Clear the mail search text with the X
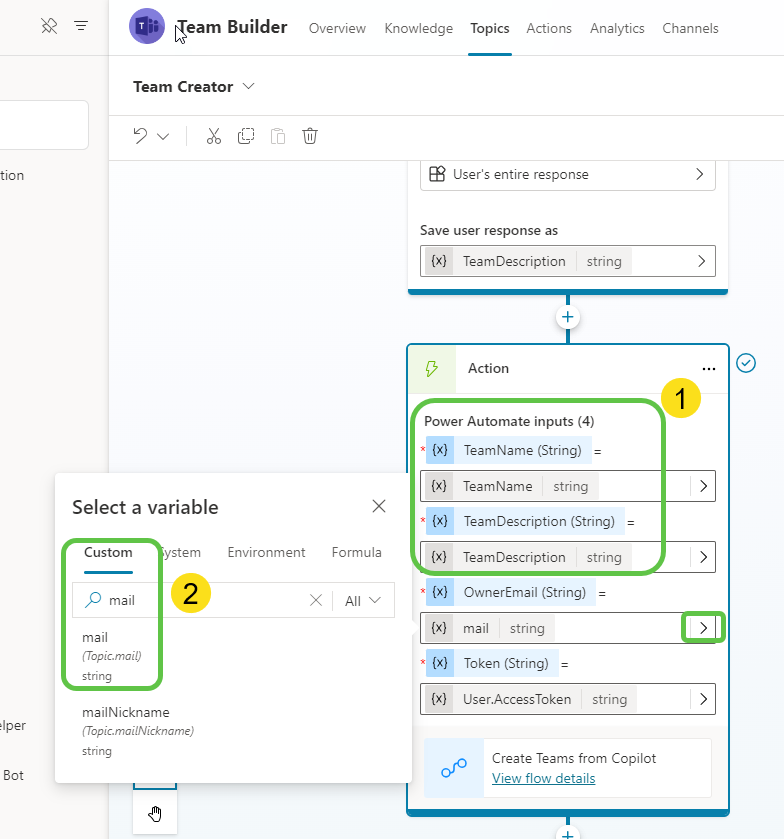 point(316,600)
